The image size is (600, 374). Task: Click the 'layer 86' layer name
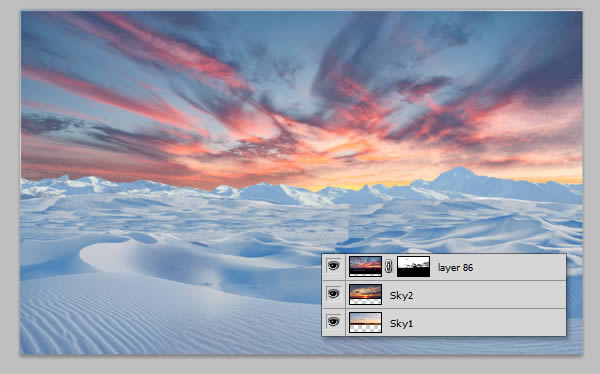(x=455, y=268)
